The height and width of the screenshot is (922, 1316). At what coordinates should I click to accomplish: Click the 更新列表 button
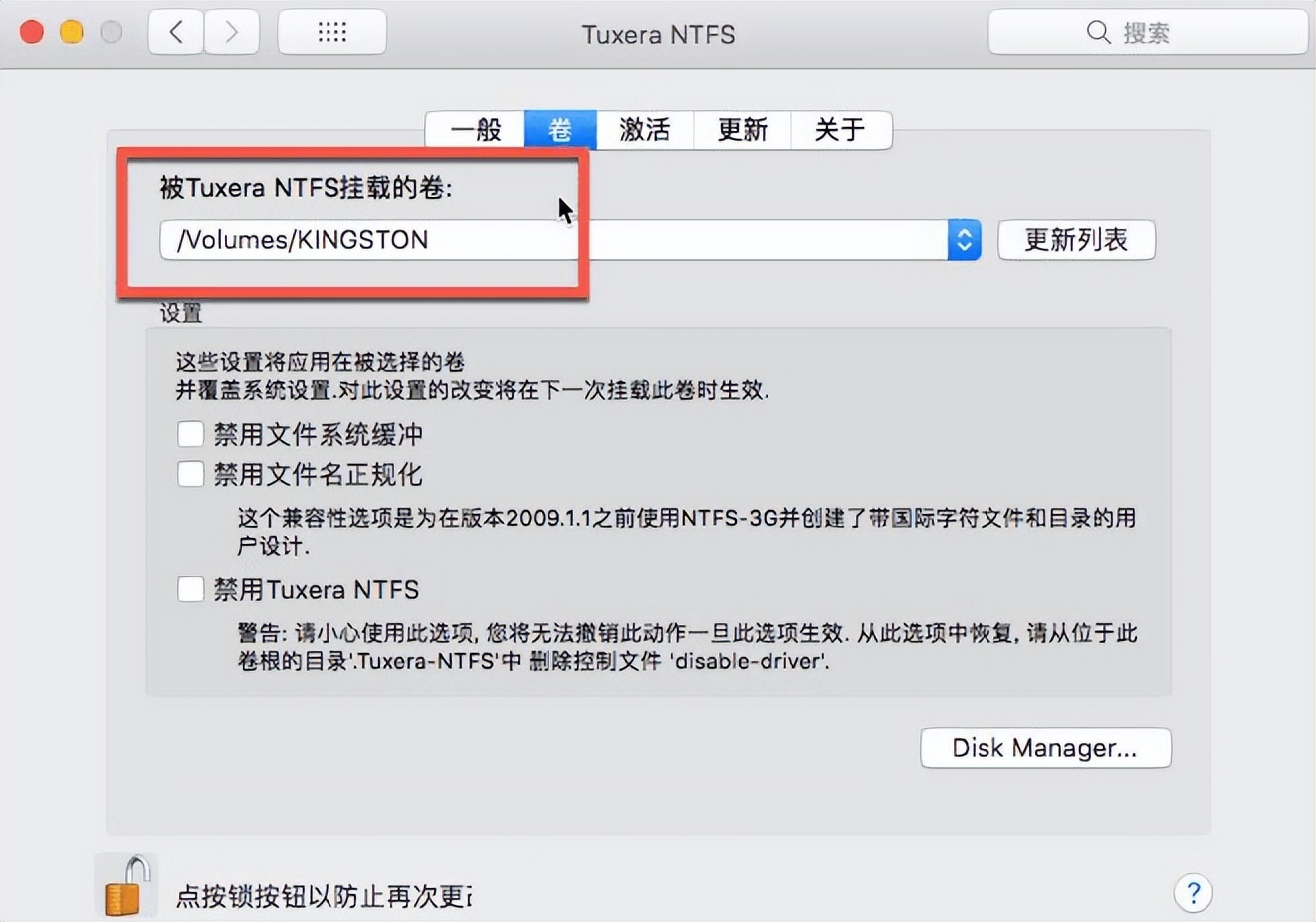tap(1076, 240)
